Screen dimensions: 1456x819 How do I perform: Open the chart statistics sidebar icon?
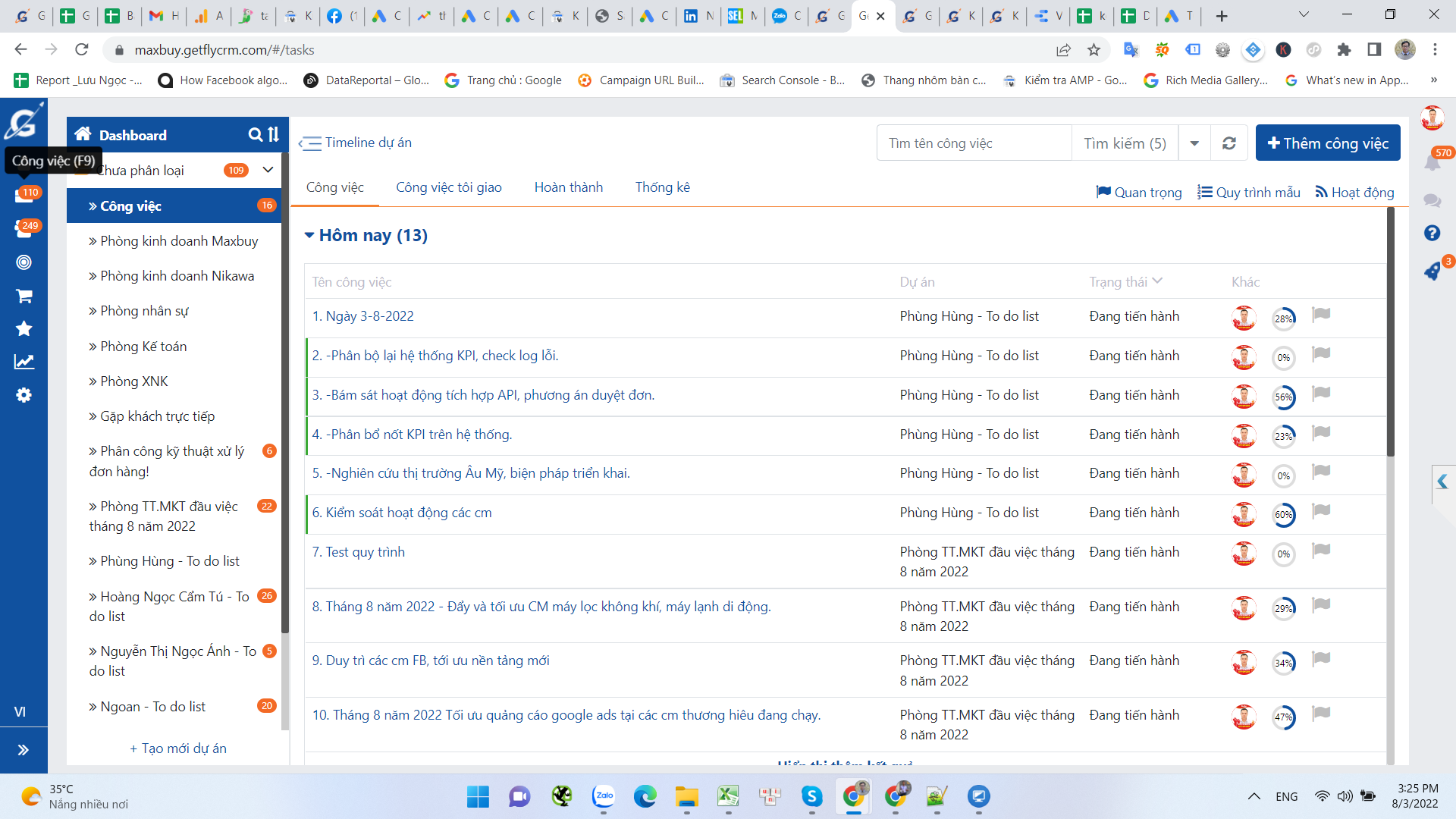click(24, 362)
